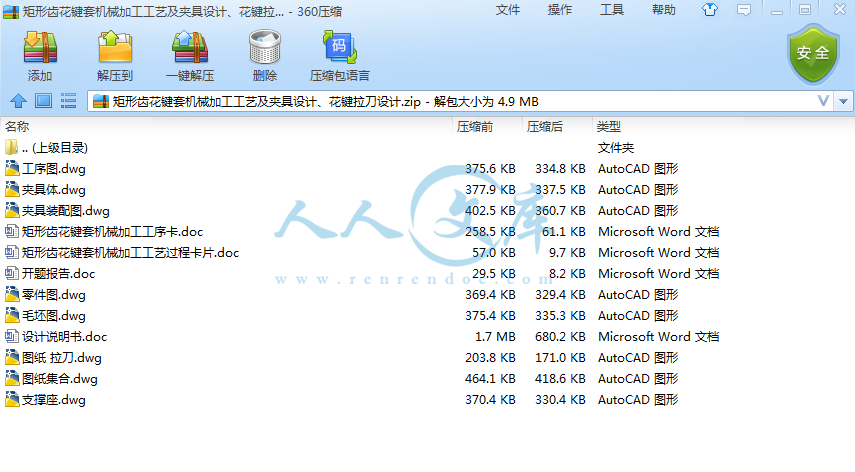Click the 夹具体.dwg file icon

click(12, 190)
